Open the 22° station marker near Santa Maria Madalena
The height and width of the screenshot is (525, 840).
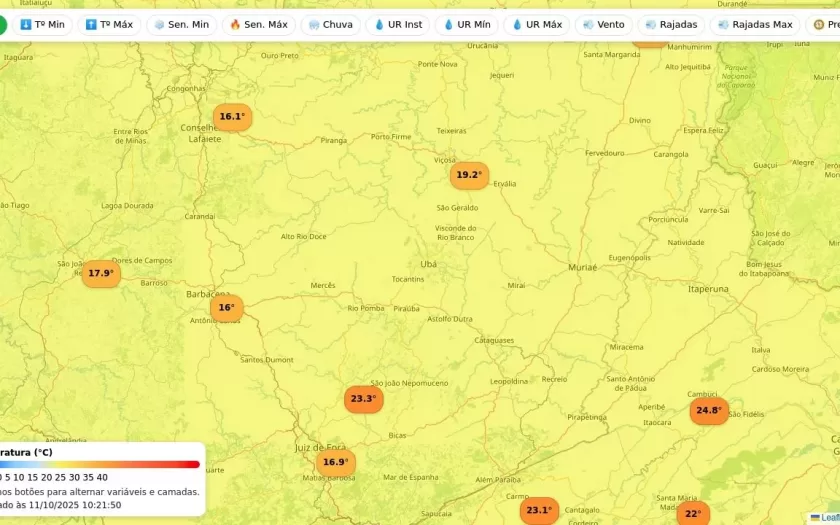[693, 514]
